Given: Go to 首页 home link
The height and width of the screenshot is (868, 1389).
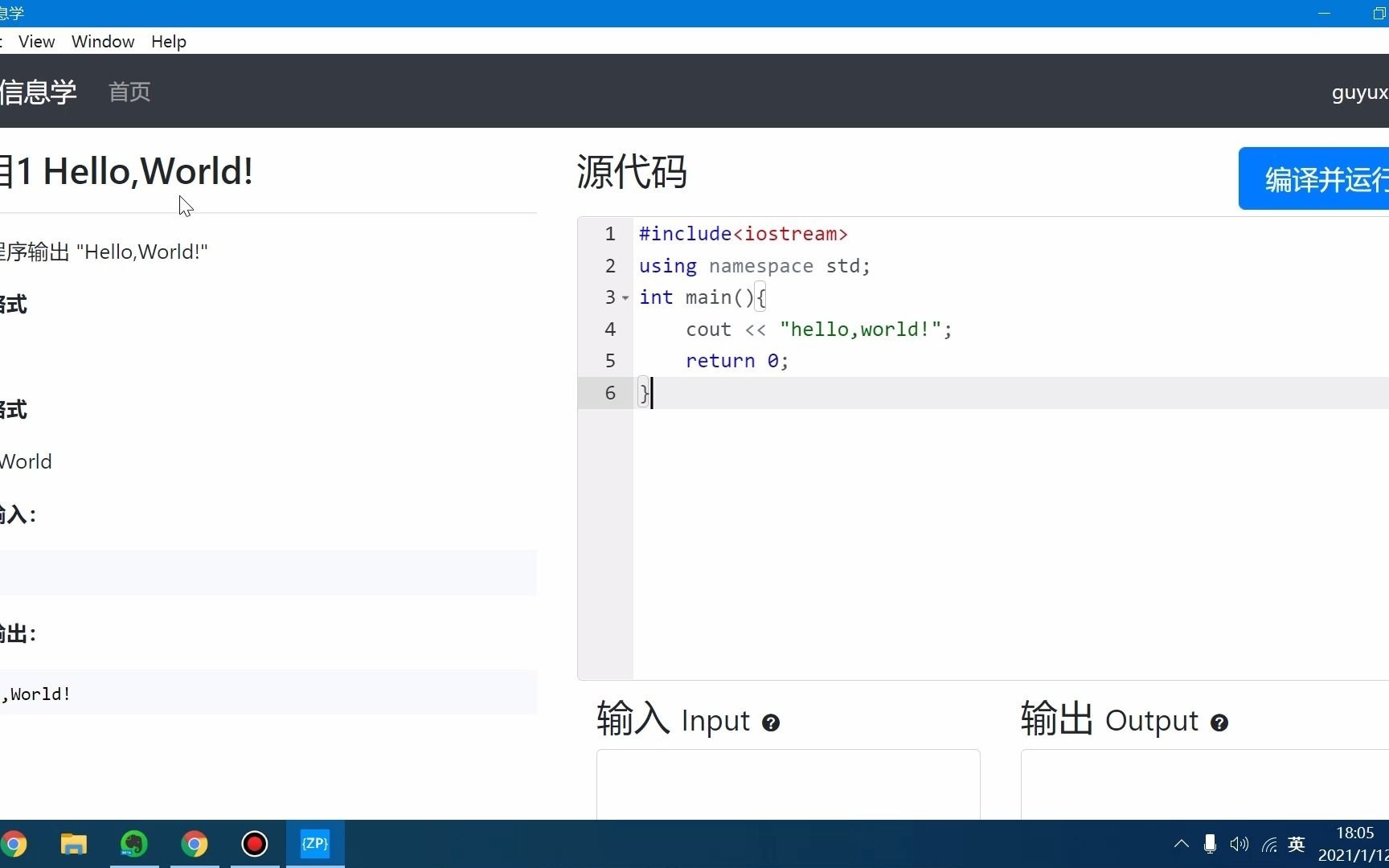Looking at the screenshot, I should (129, 92).
